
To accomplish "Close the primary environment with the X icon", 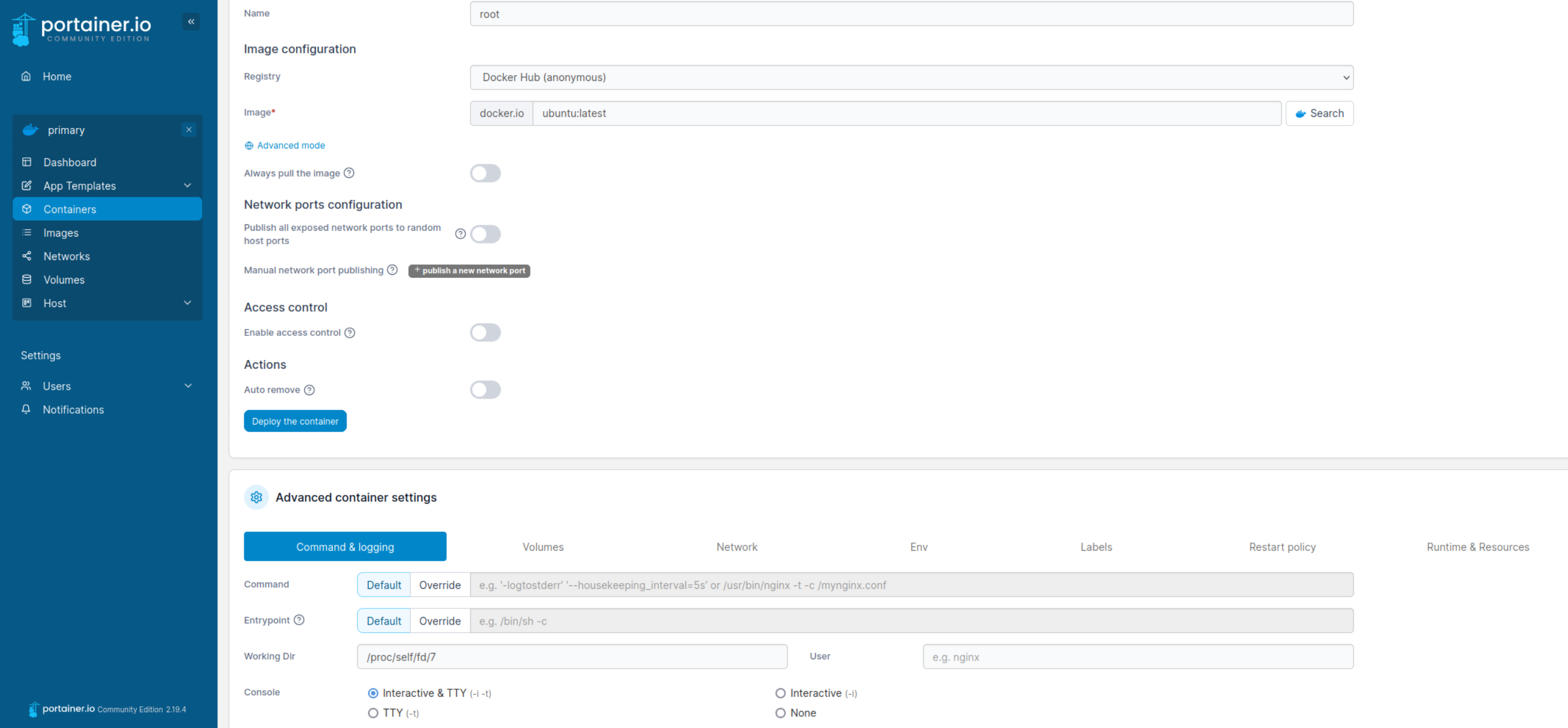I will coord(189,130).
